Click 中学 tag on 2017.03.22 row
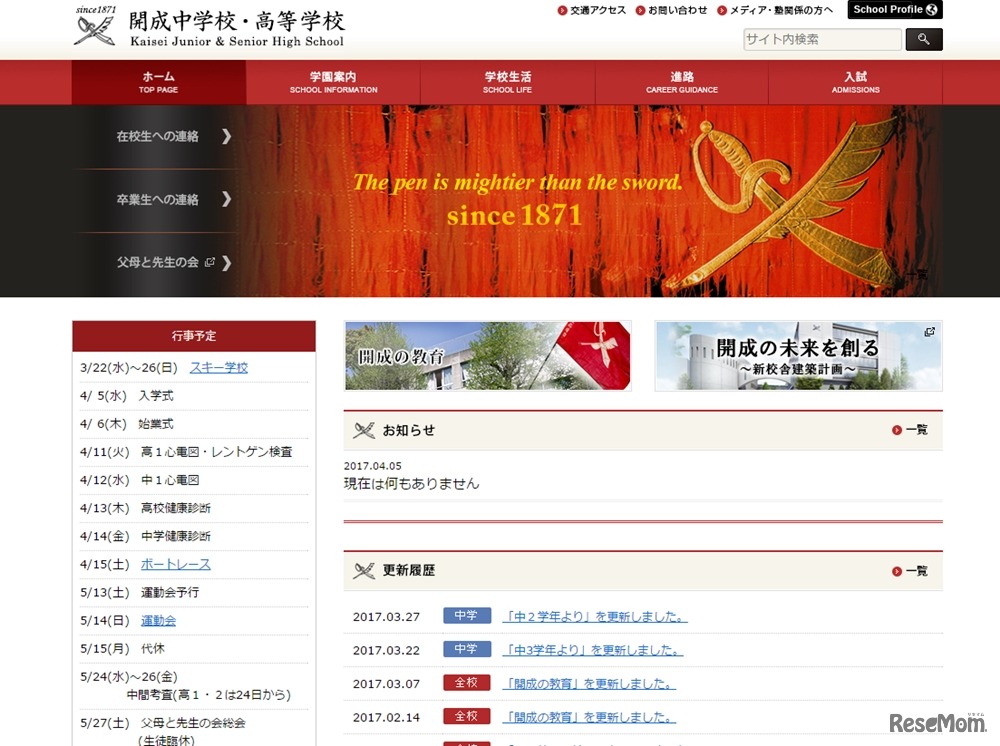Screen dimensions: 1000x746 467,649
